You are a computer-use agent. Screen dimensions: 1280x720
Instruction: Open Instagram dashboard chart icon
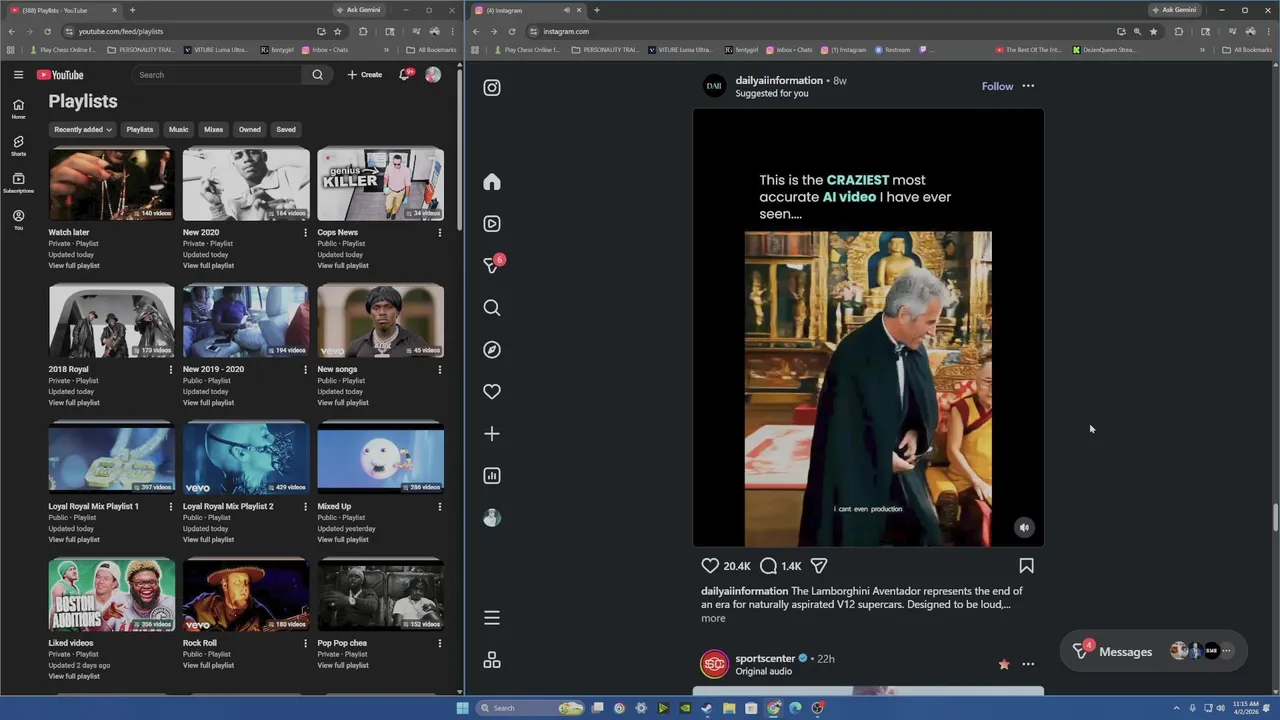[x=492, y=476]
